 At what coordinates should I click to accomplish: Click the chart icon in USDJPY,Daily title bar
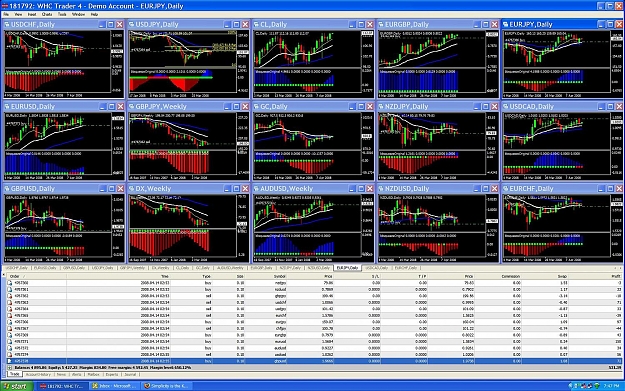tap(132, 25)
